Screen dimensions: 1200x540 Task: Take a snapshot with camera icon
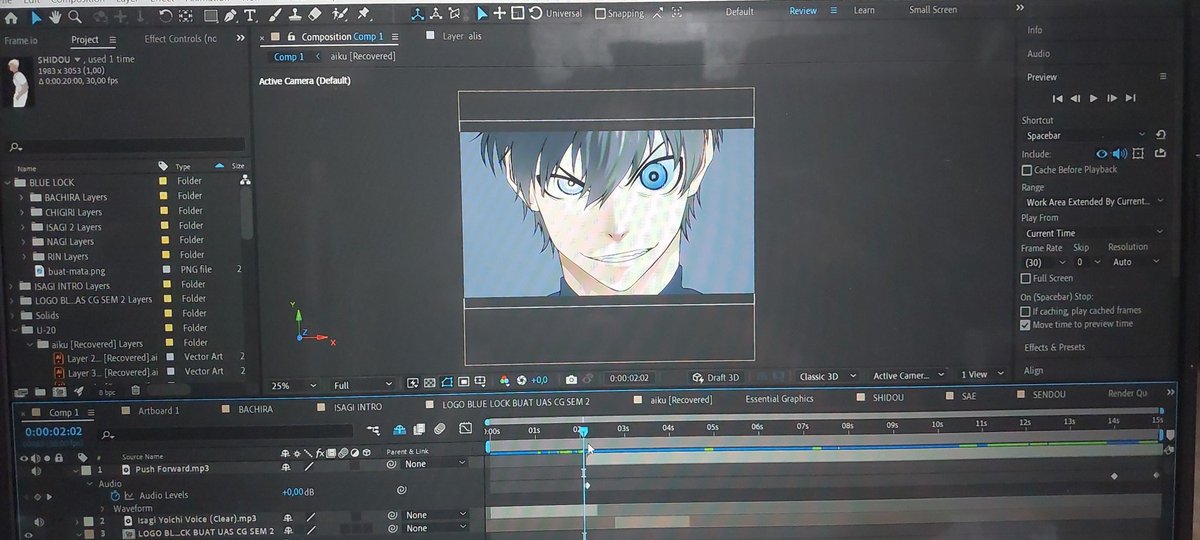point(571,380)
